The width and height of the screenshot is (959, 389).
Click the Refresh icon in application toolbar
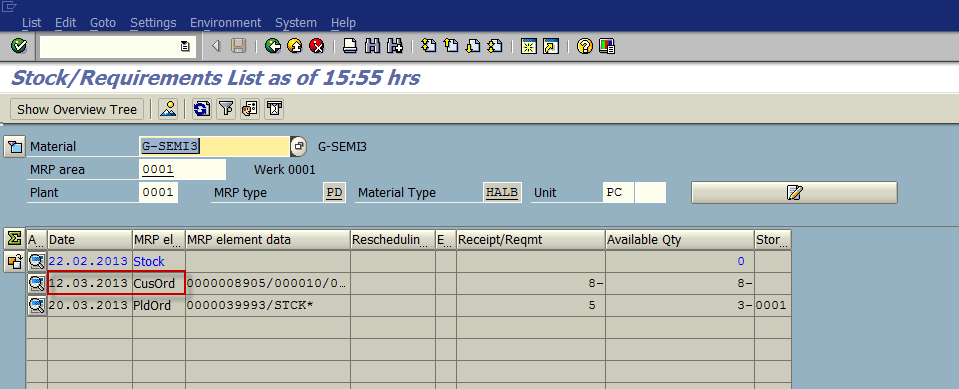click(201, 109)
